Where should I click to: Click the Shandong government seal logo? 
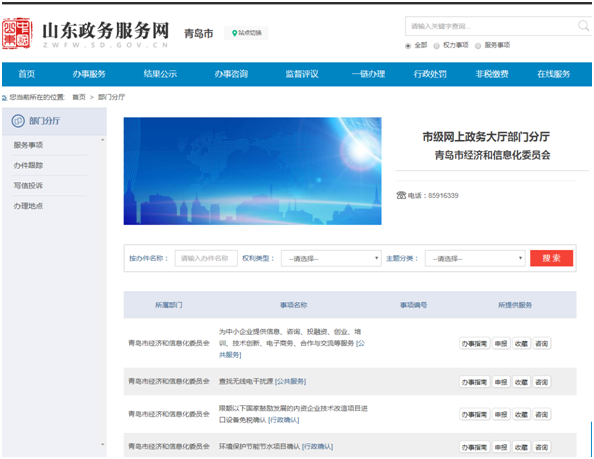point(17,33)
